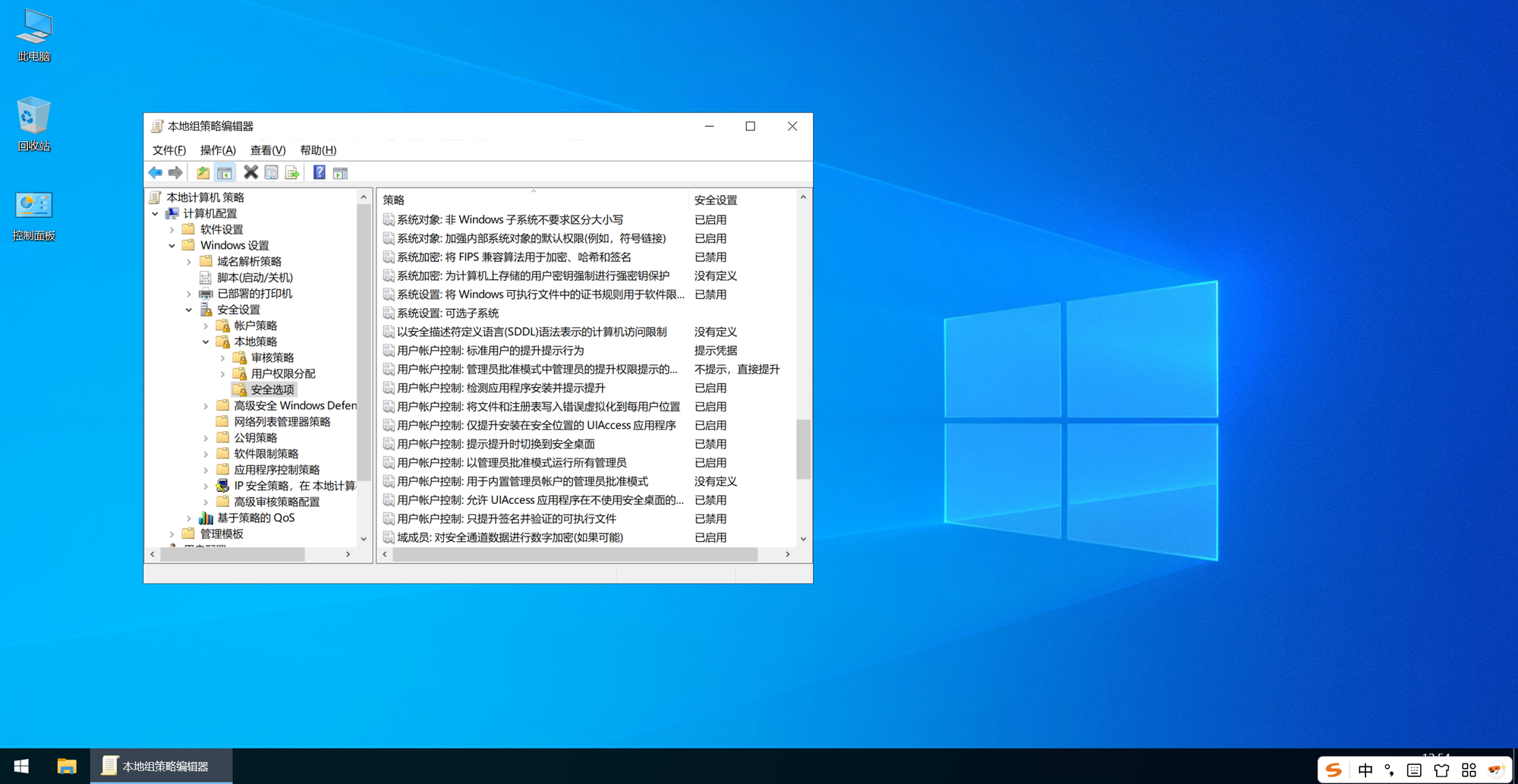Click the Up one level folder icon
Image resolution: width=1518 pixels, height=784 pixels.
pyautogui.click(x=203, y=173)
